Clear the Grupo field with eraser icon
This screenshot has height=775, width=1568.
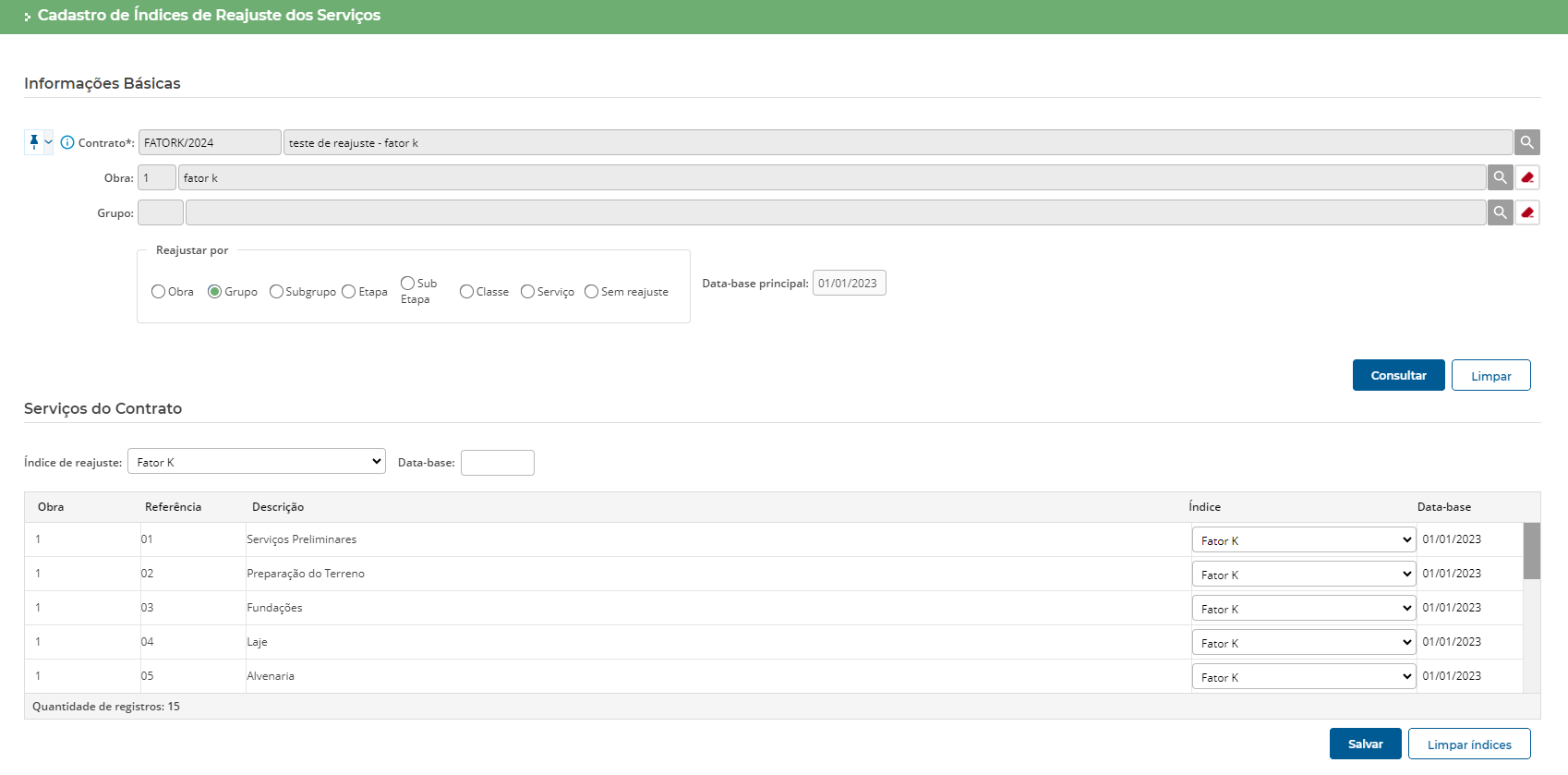click(1527, 212)
